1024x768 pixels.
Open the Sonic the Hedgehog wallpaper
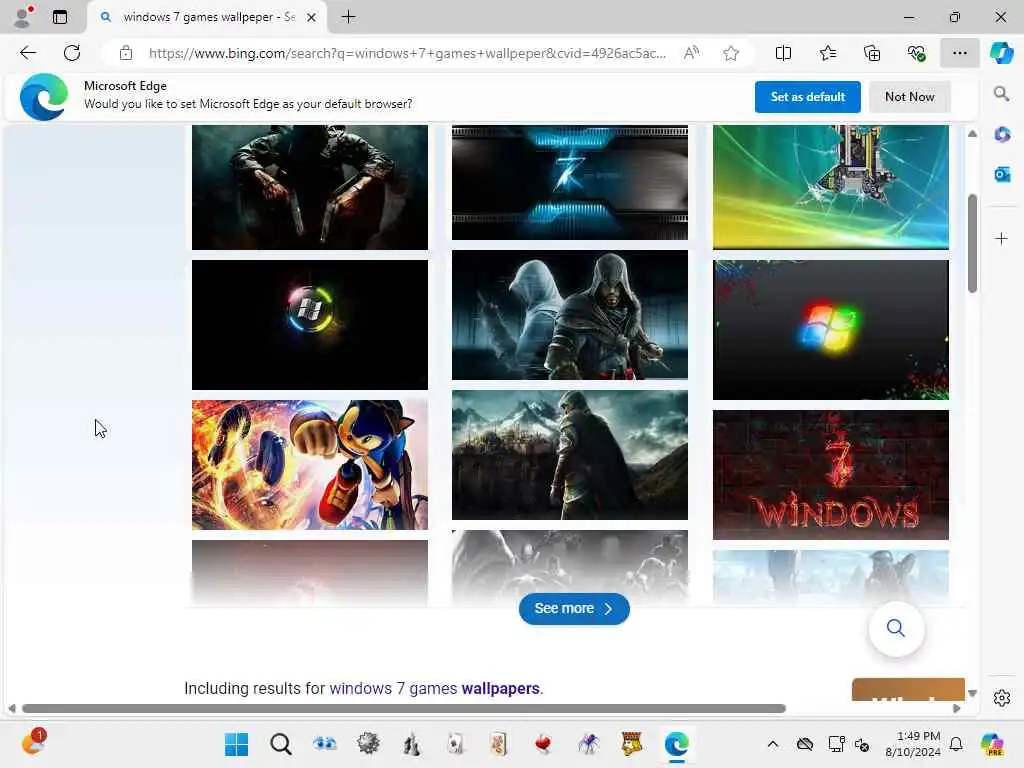[310, 465]
